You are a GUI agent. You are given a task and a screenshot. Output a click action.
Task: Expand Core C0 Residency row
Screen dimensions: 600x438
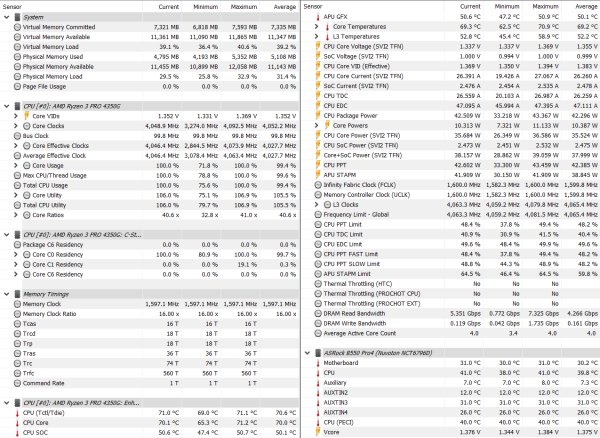coord(16,254)
